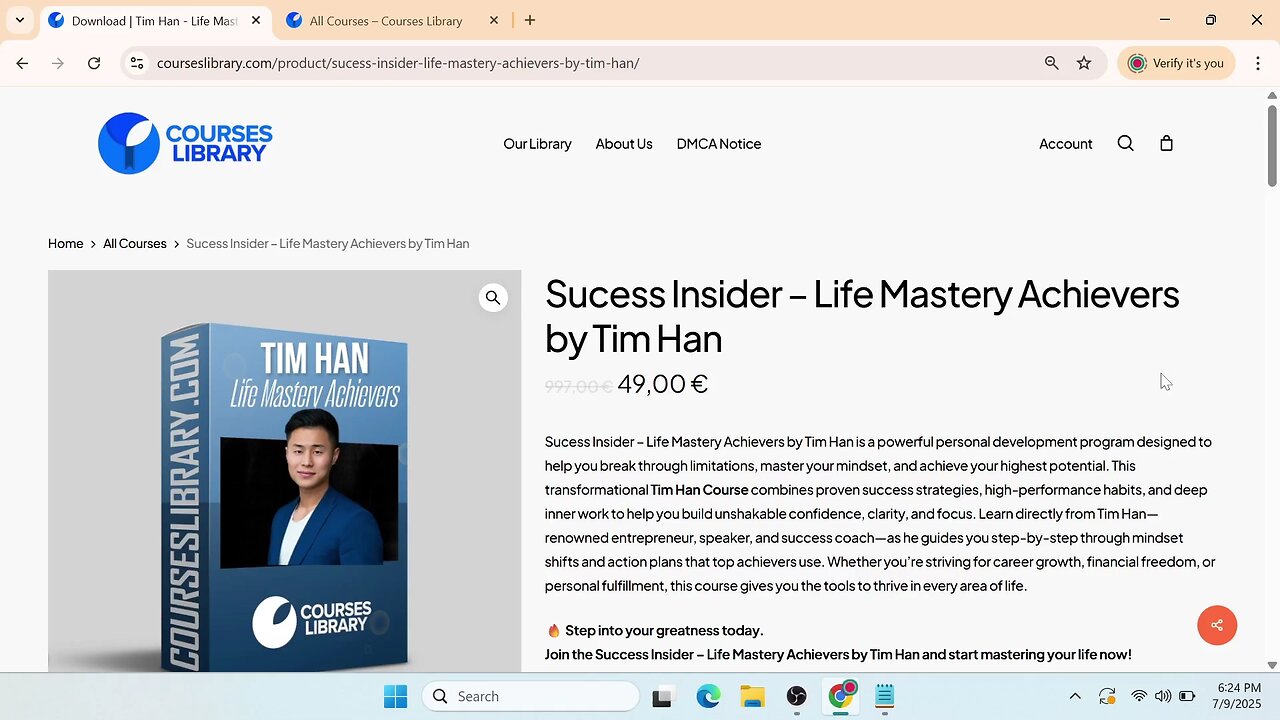Zoom the product image with magnifier icon

(493, 298)
